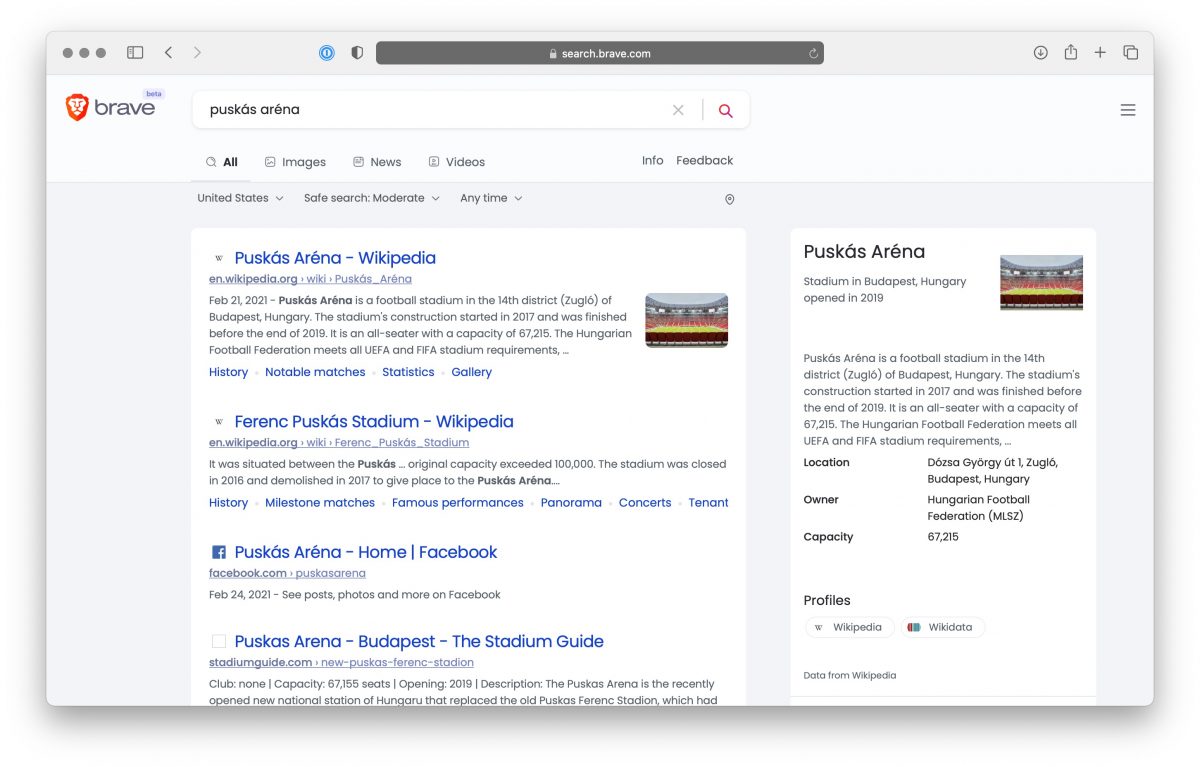
Task: Open Safari sidebar panel icon
Action: (135, 53)
